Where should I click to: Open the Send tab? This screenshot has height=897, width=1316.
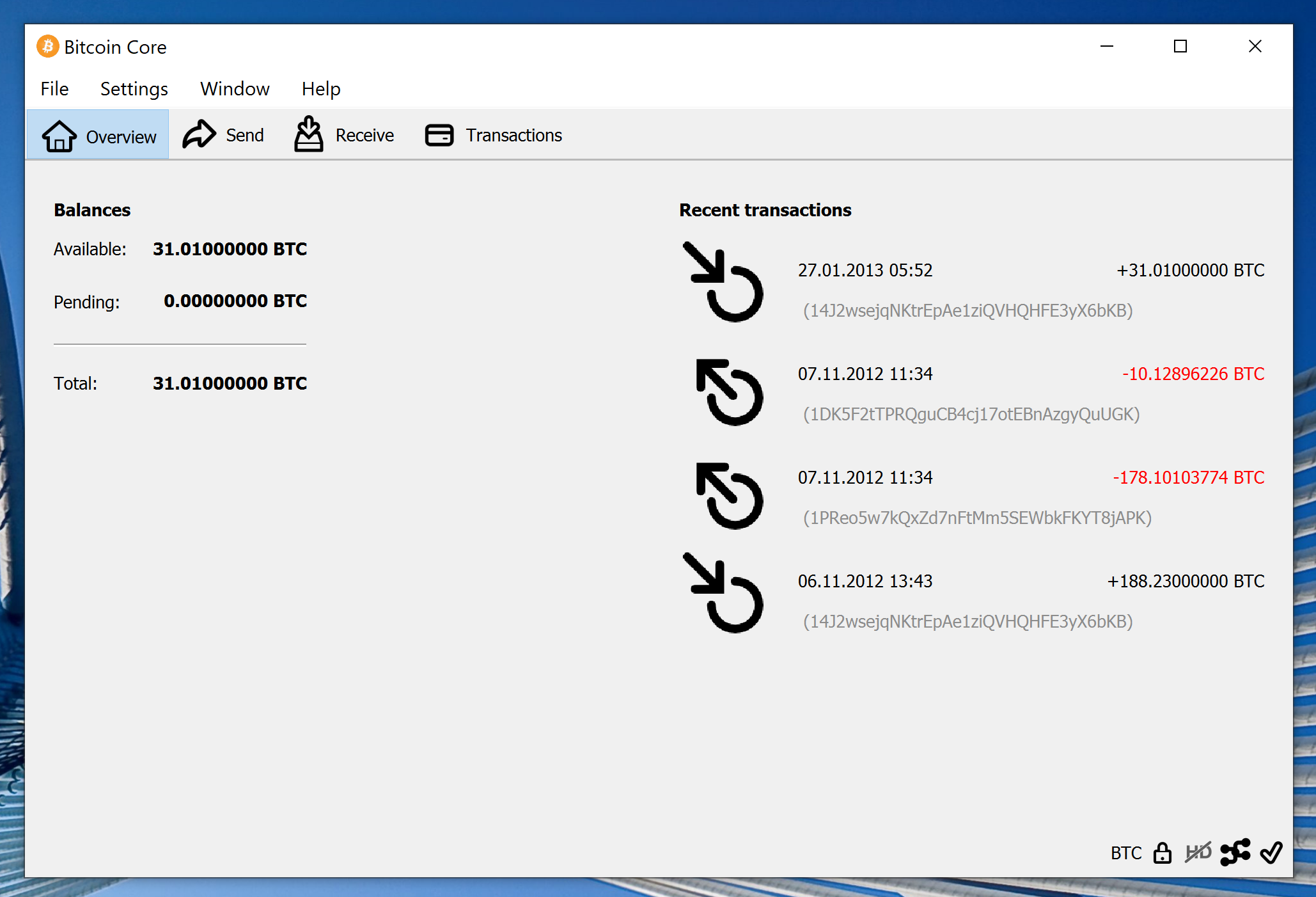224,135
